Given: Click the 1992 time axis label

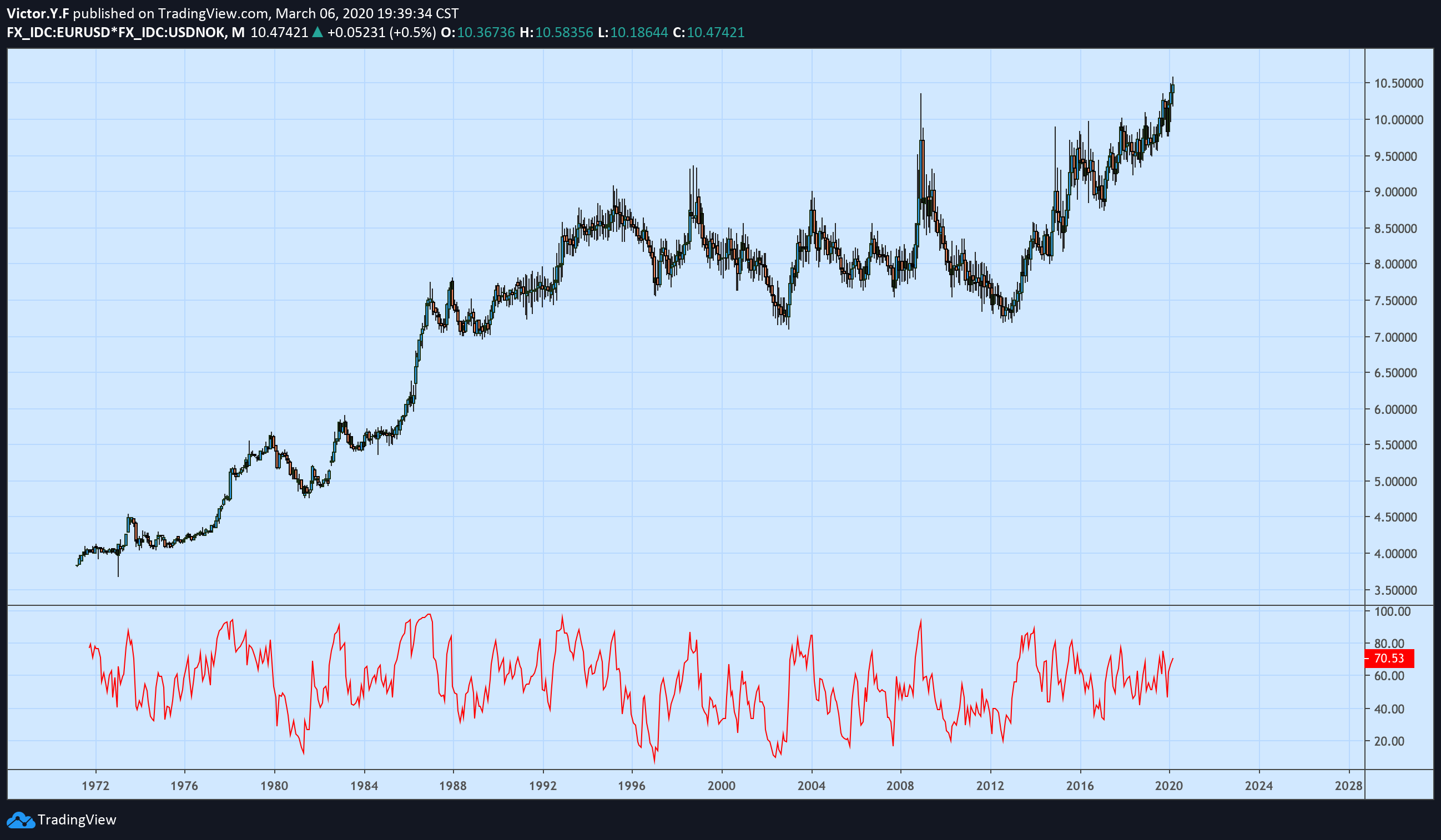Looking at the screenshot, I should [x=543, y=786].
